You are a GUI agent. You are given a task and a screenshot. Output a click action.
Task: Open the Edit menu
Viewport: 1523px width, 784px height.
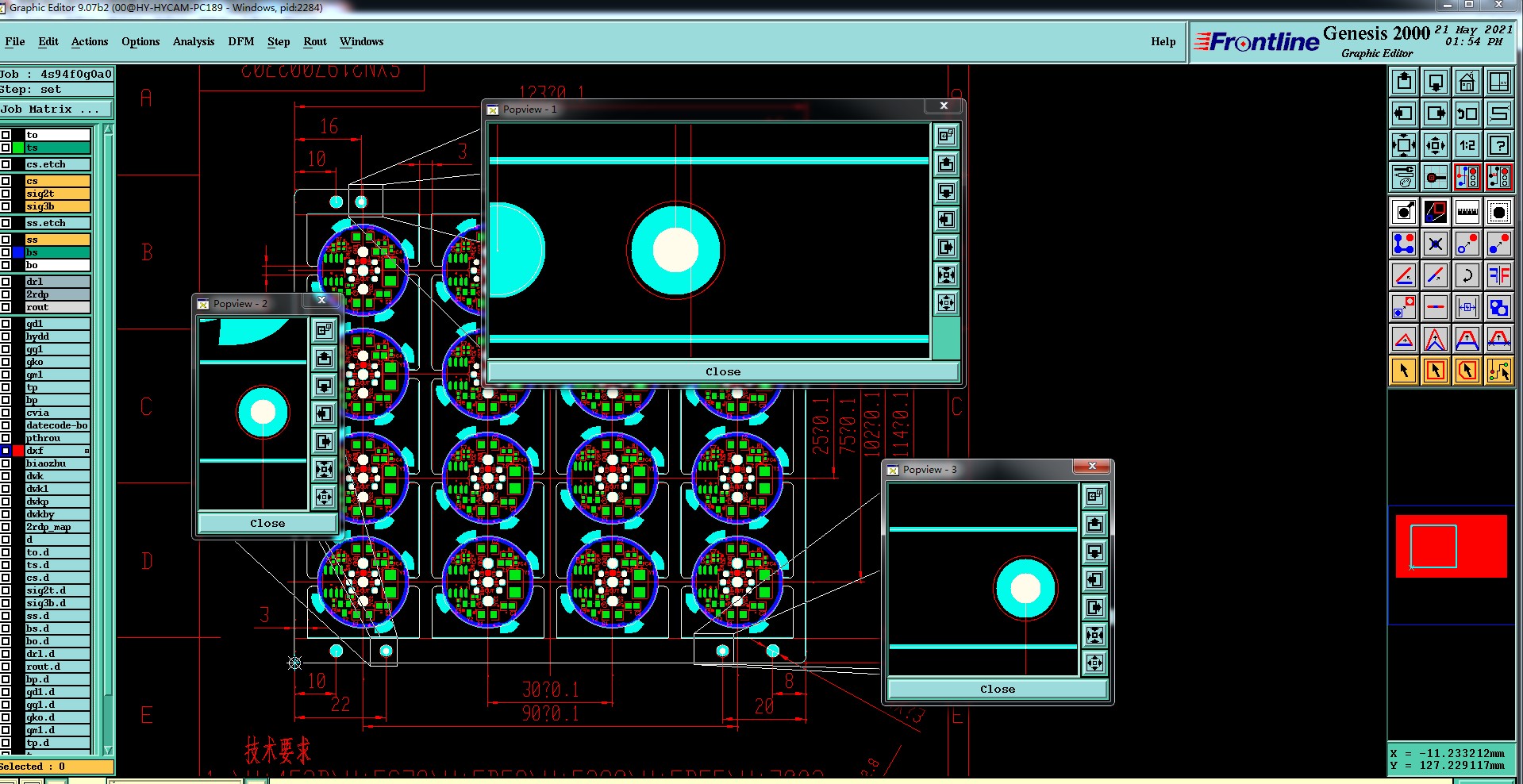pyautogui.click(x=48, y=41)
